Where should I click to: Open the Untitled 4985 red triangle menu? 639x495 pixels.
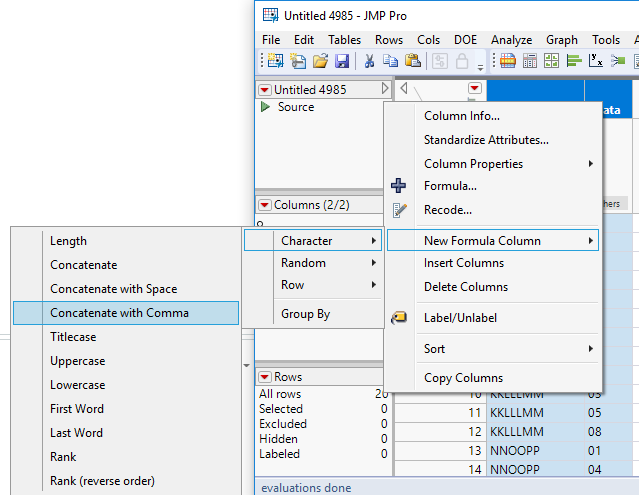[x=265, y=90]
